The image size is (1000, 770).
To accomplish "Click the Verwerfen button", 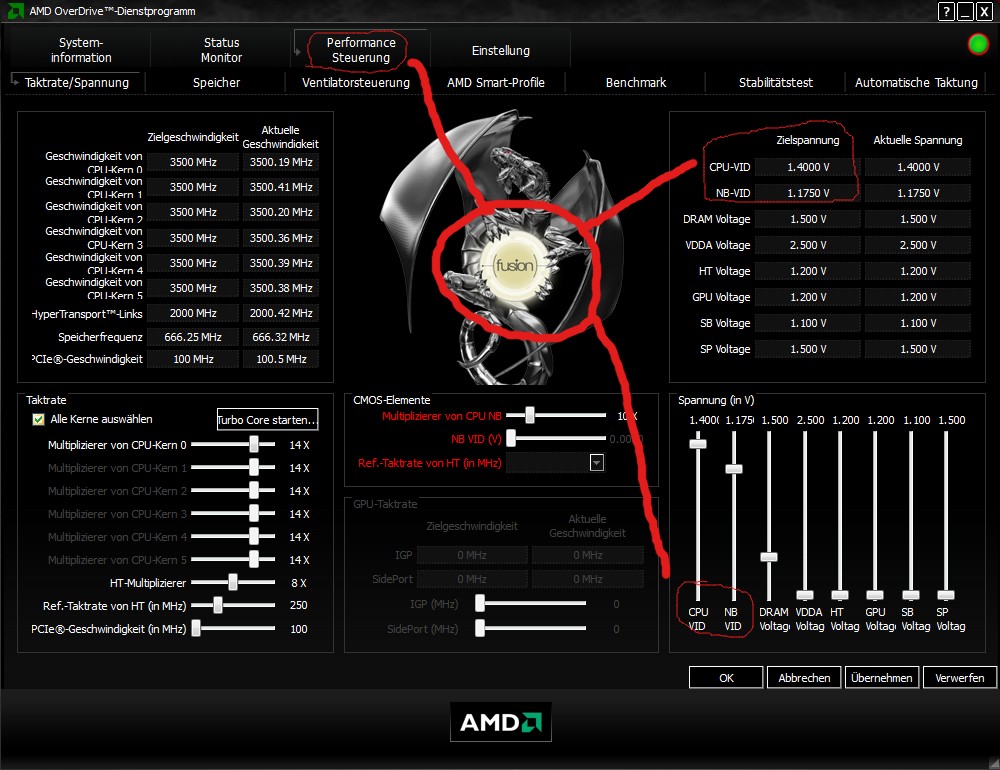I will 959,677.
